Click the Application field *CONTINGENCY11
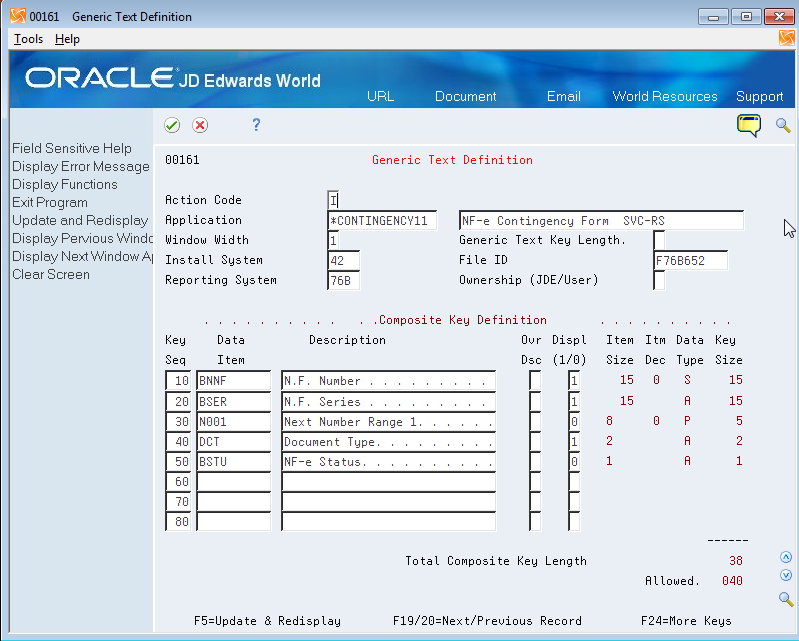 tap(382, 221)
